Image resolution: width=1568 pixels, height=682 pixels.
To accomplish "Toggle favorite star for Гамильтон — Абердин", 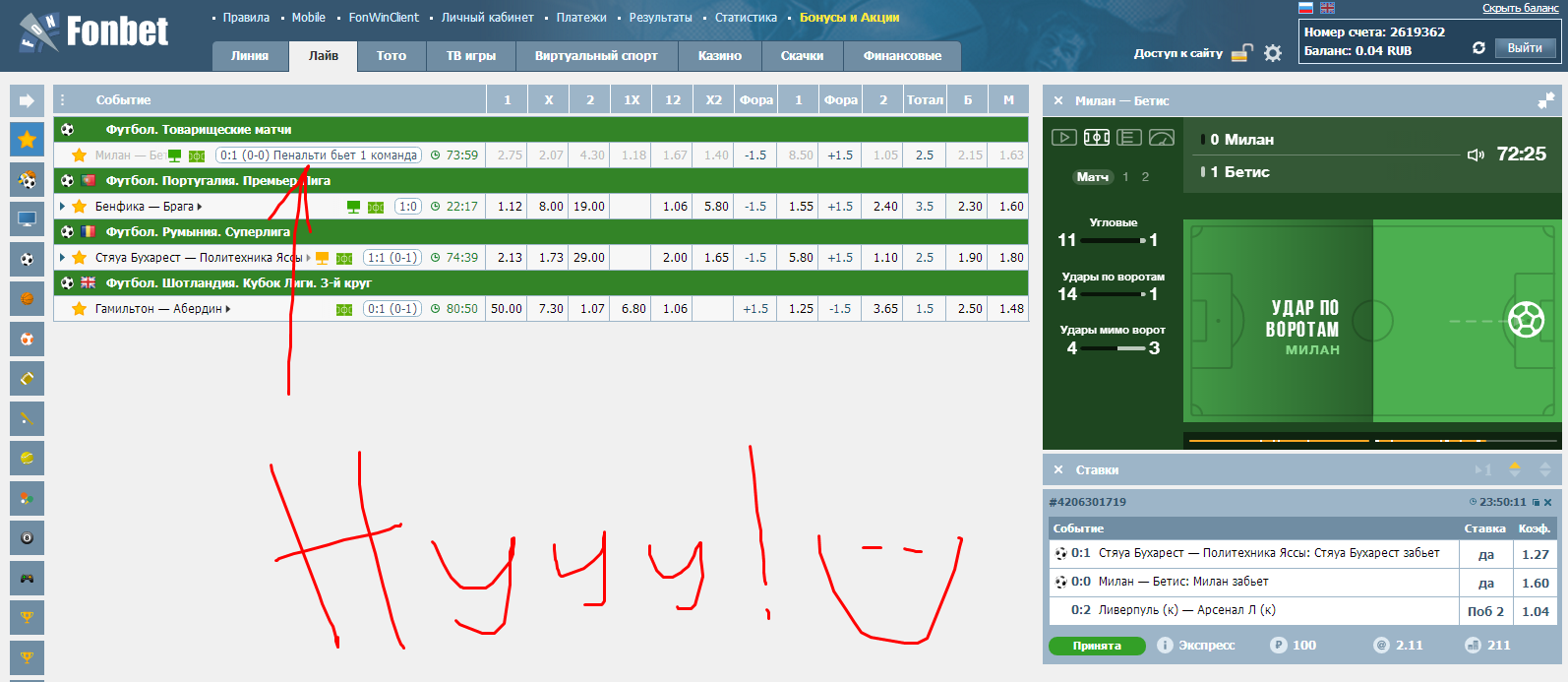I will click(x=80, y=309).
